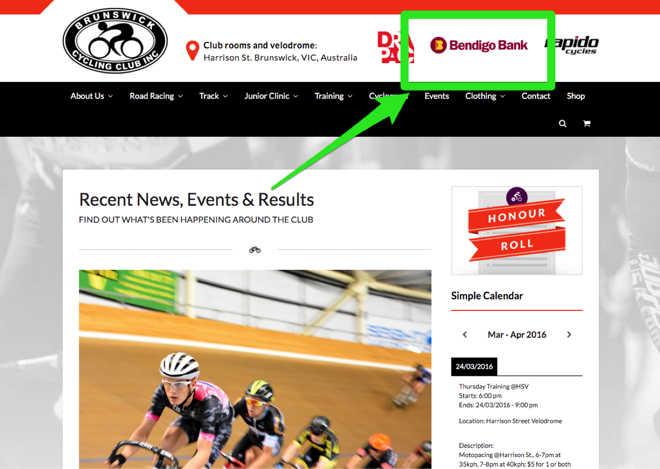Image resolution: width=660 pixels, height=469 pixels.
Task: Open the Bendigo Bank sponsor logo
Action: [479, 45]
